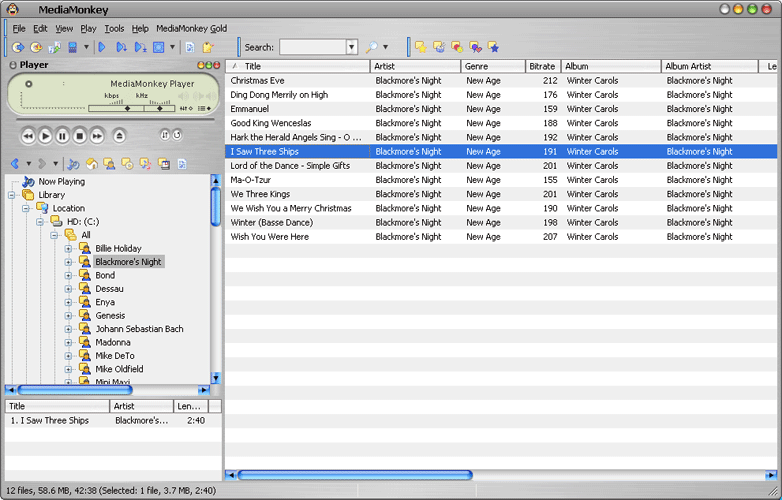Toggle the equalizer indicator in player display

(186, 108)
